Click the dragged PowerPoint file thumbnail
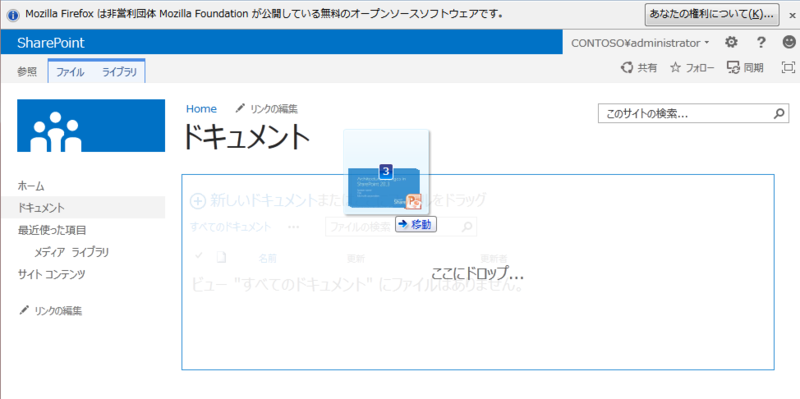 (386, 172)
